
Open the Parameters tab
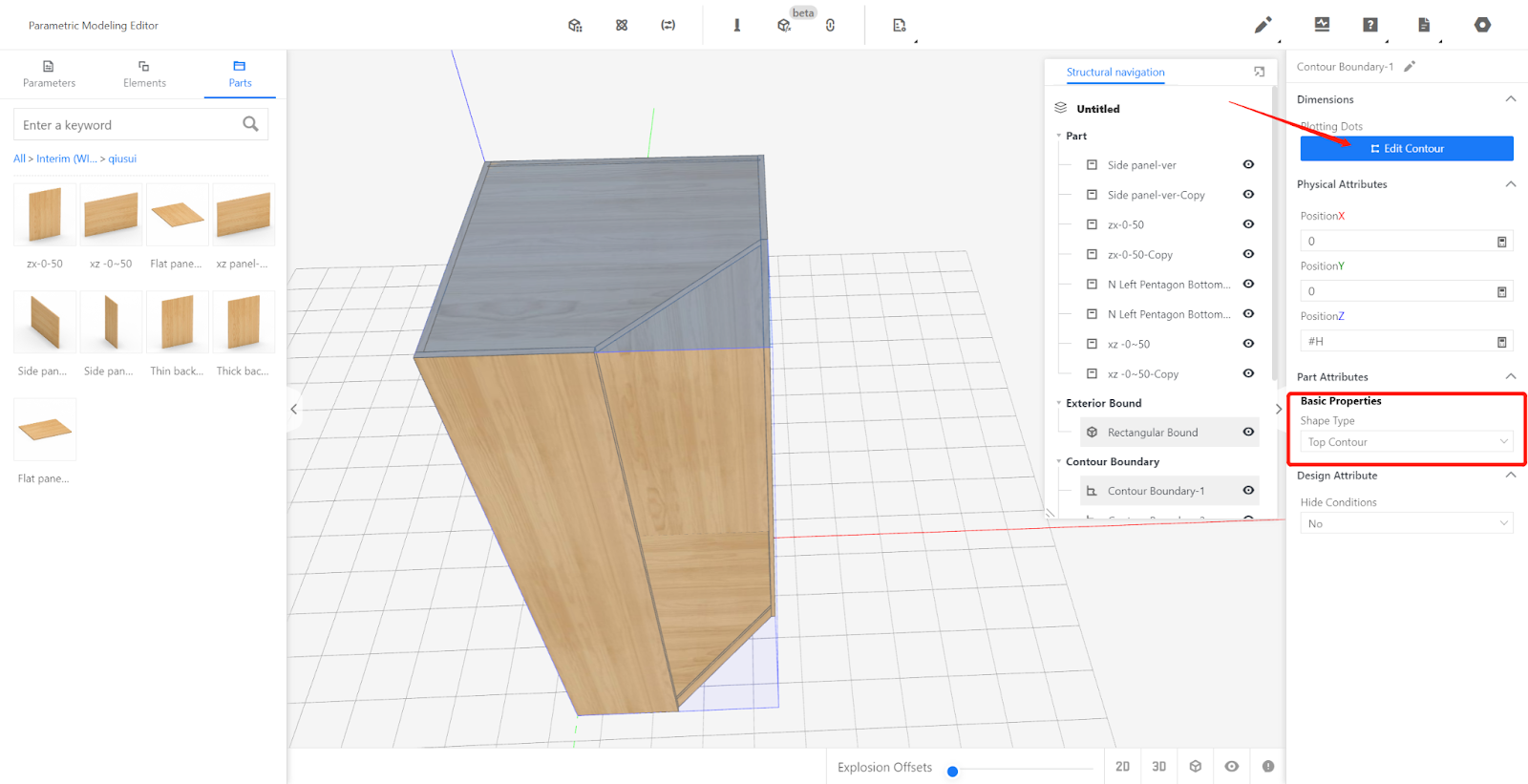coord(49,74)
